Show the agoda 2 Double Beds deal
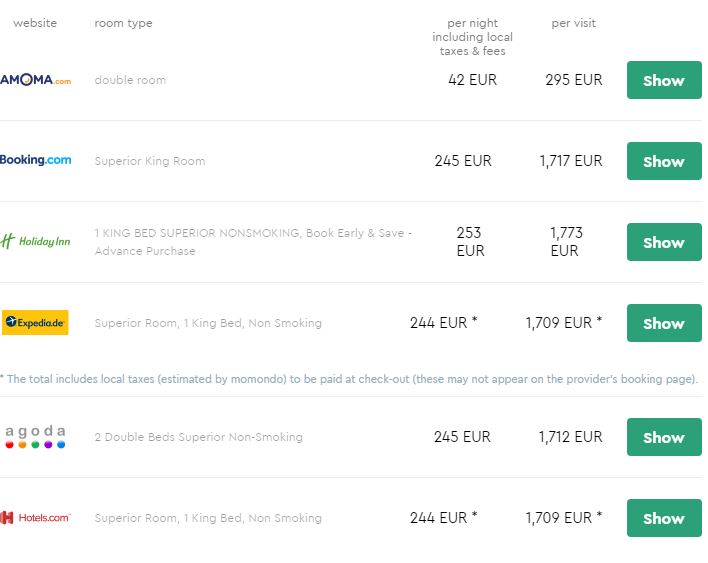The width and height of the screenshot is (708, 563). coord(664,437)
